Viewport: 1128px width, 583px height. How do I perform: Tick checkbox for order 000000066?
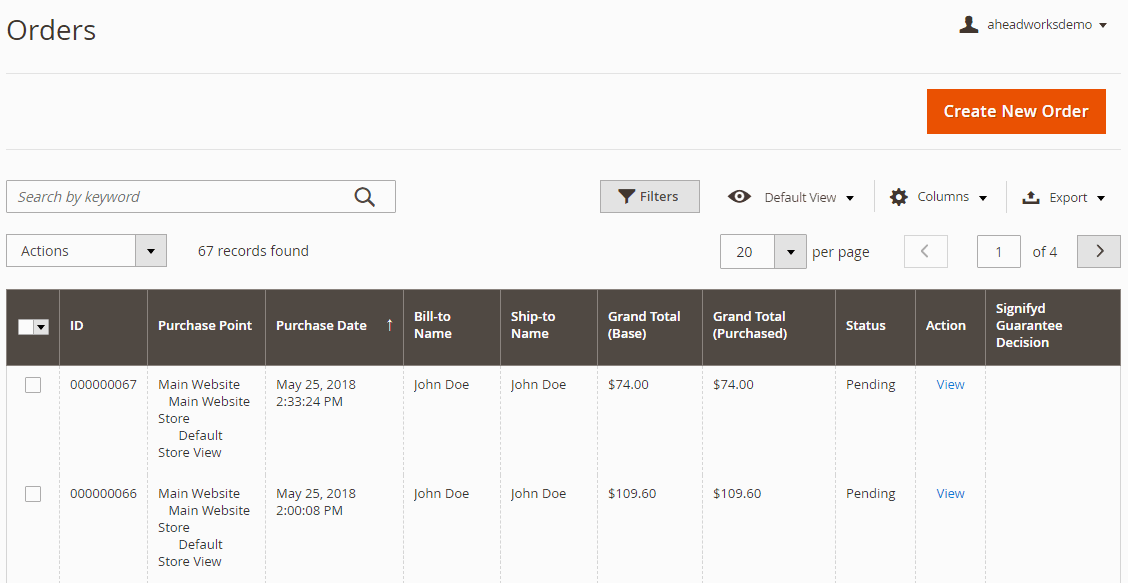pyautogui.click(x=33, y=494)
